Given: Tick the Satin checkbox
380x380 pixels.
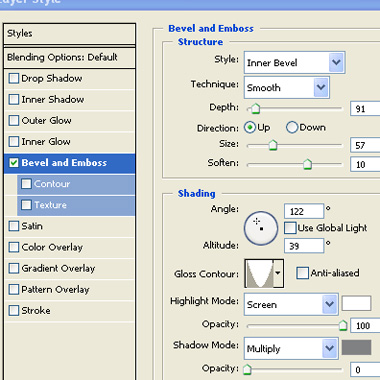Looking at the screenshot, I should point(14,226).
